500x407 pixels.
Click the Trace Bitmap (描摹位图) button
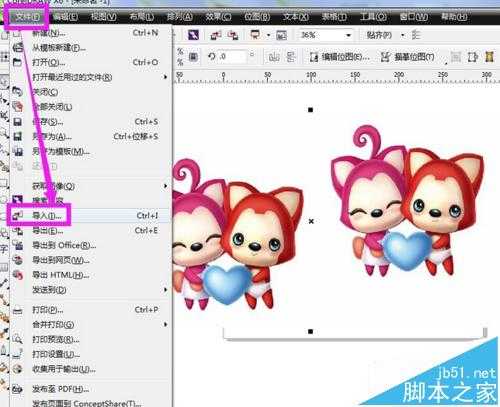pos(408,57)
